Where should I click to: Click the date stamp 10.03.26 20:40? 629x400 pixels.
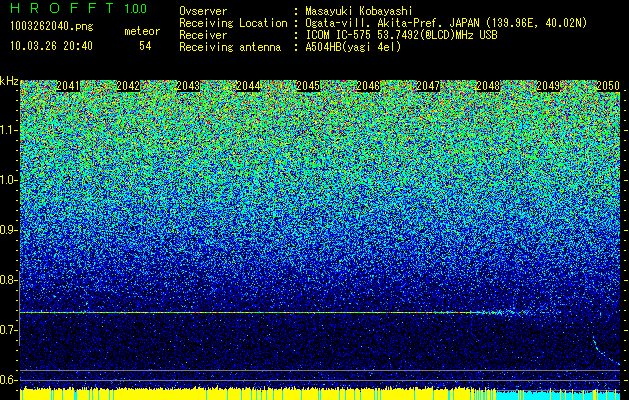coord(51,46)
